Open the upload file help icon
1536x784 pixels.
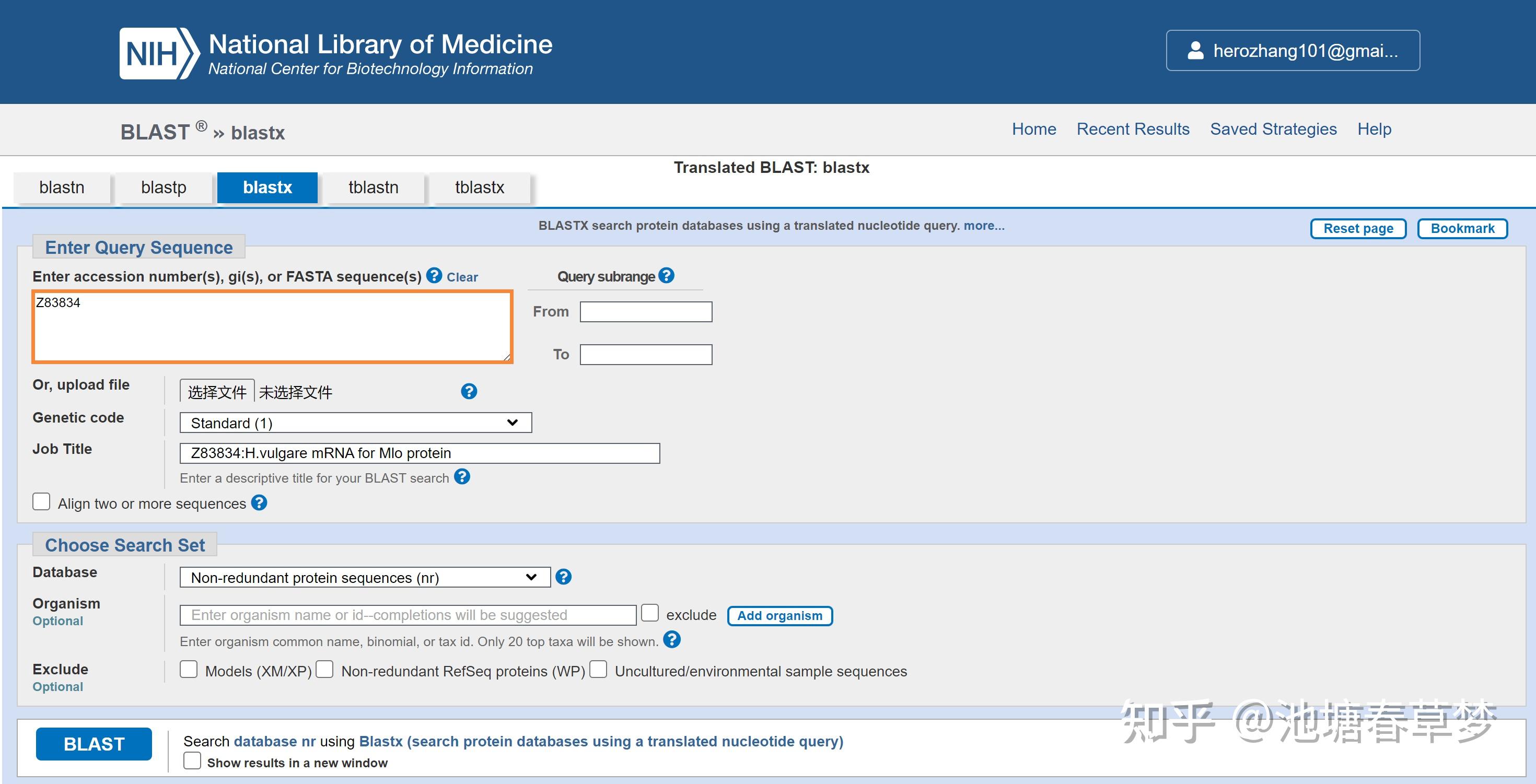click(x=469, y=391)
